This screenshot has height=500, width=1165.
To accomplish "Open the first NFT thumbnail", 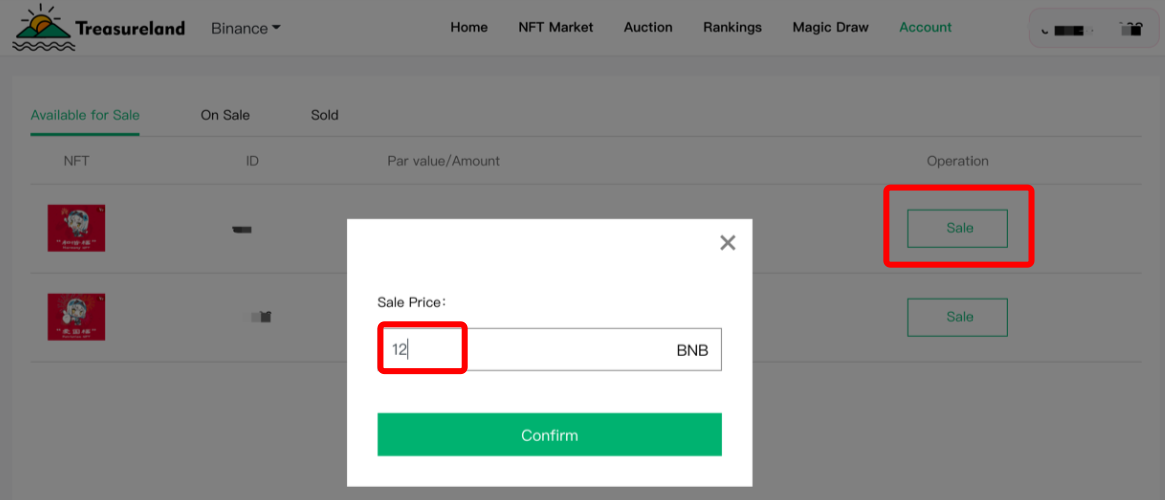I will click(76, 228).
